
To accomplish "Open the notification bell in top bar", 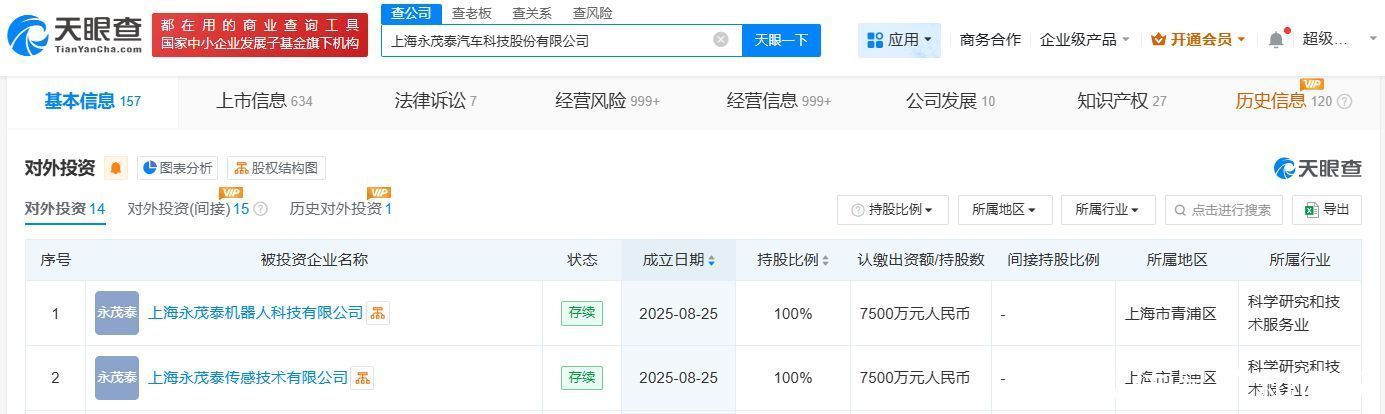I will 1276,40.
